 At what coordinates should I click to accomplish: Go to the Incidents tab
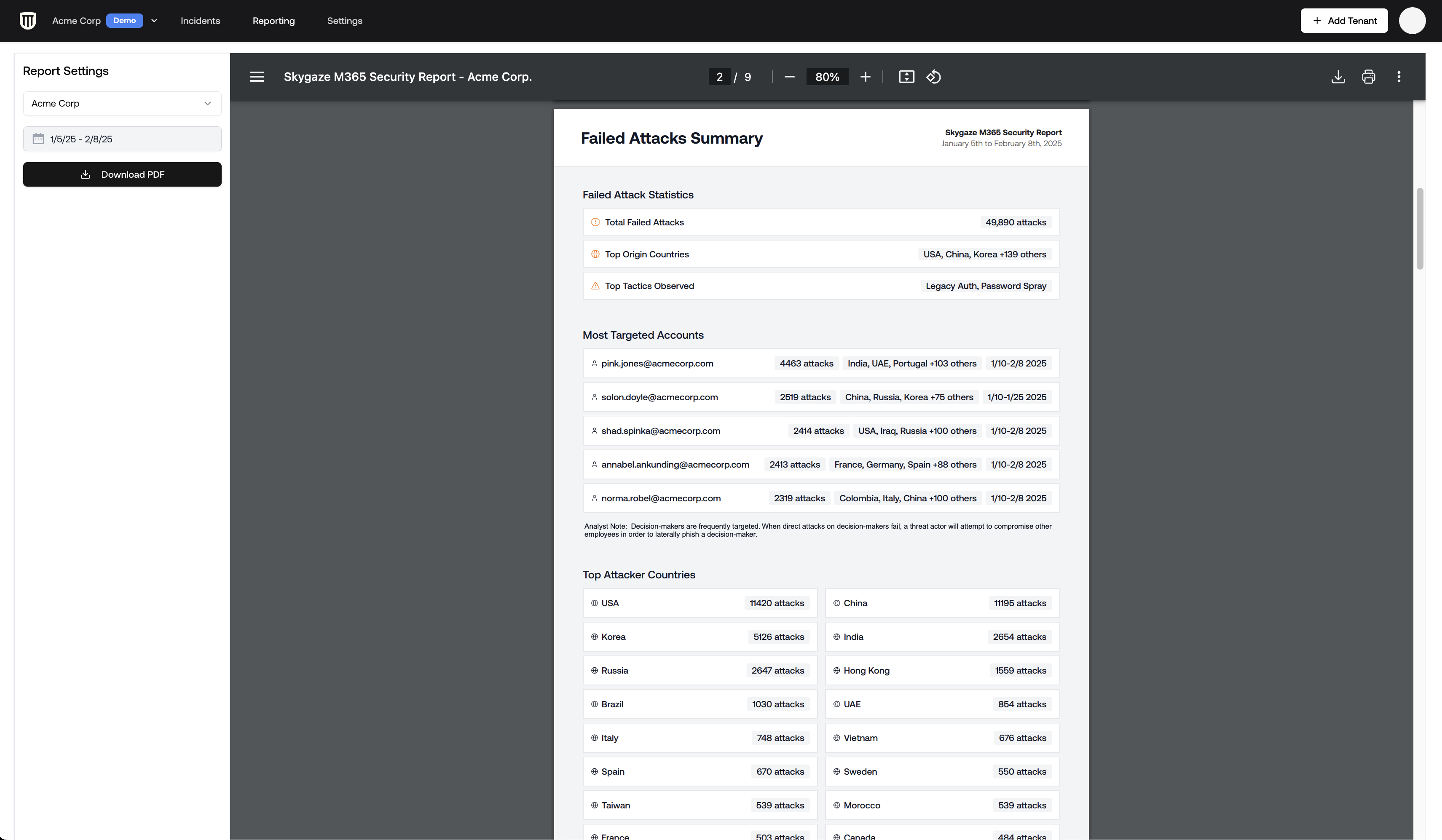tap(200, 21)
